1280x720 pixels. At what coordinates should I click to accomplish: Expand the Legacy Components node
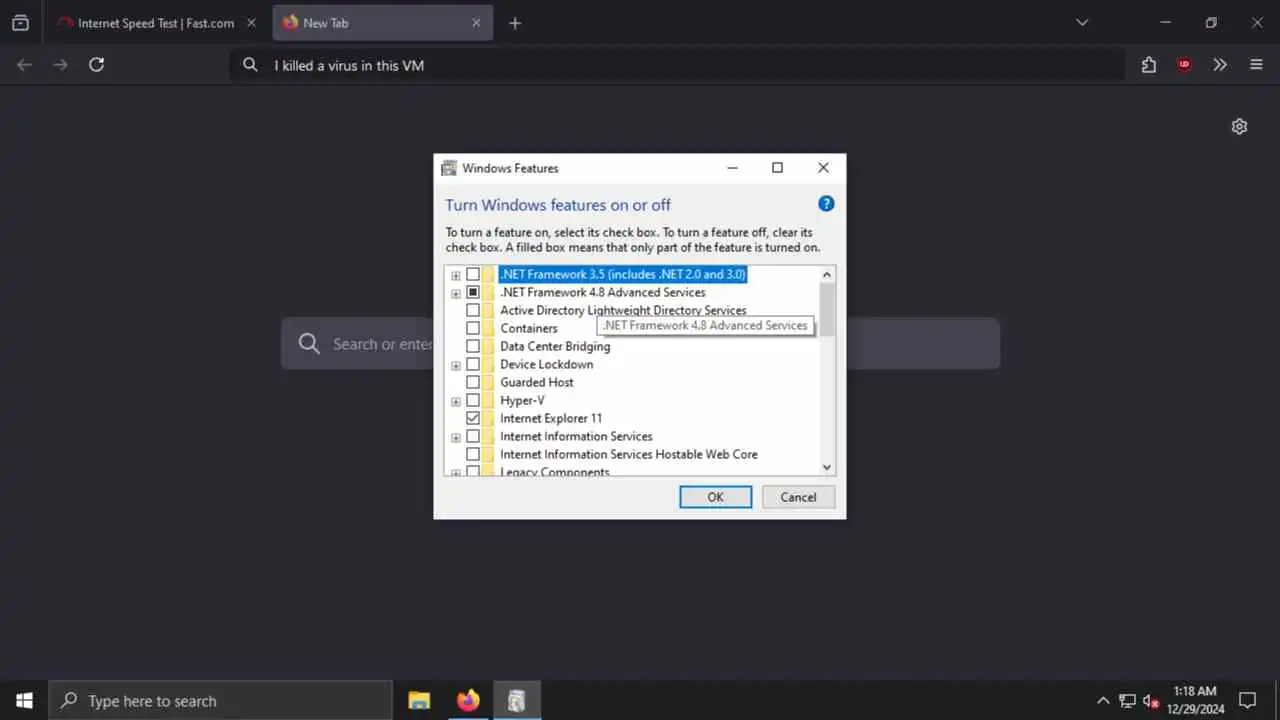456,472
